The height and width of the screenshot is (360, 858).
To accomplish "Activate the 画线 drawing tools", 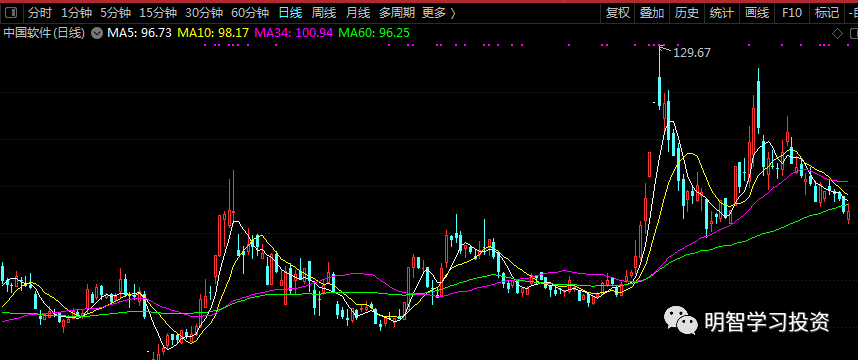I will point(757,13).
